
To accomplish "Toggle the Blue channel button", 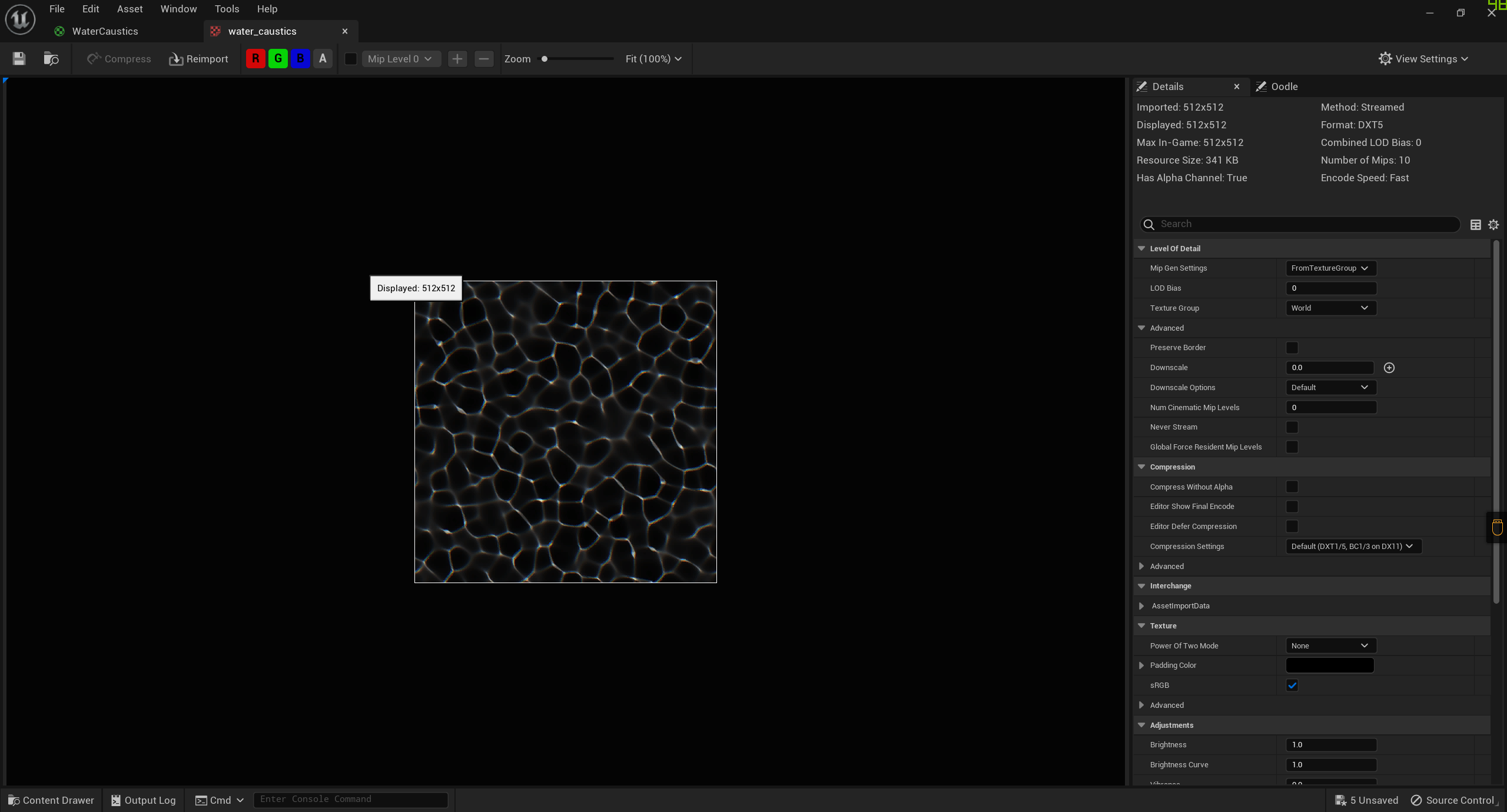I will point(300,59).
